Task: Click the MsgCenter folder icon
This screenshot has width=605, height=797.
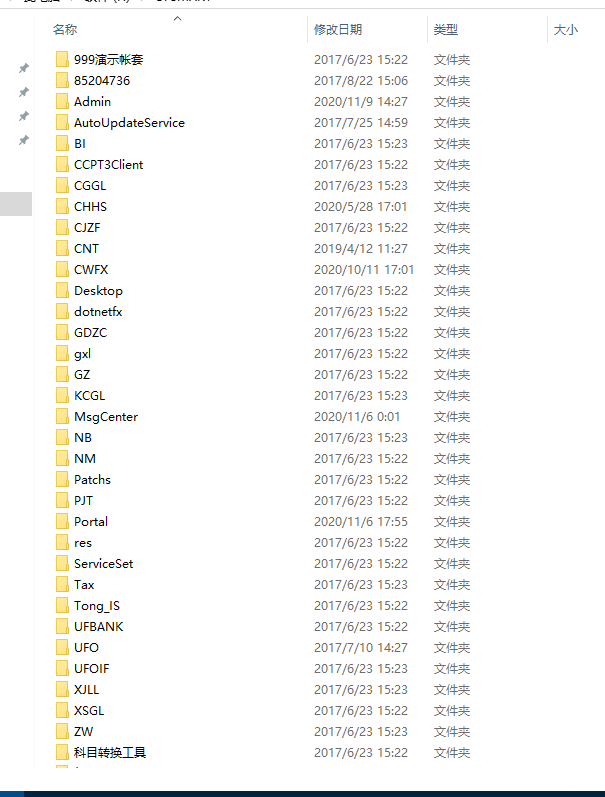Action: 62,417
